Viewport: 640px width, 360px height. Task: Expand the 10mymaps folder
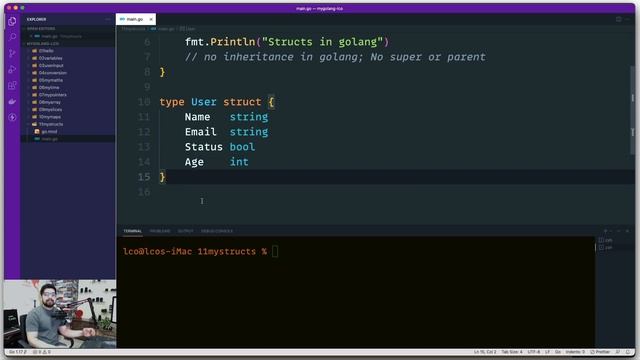click(x=68, y=117)
